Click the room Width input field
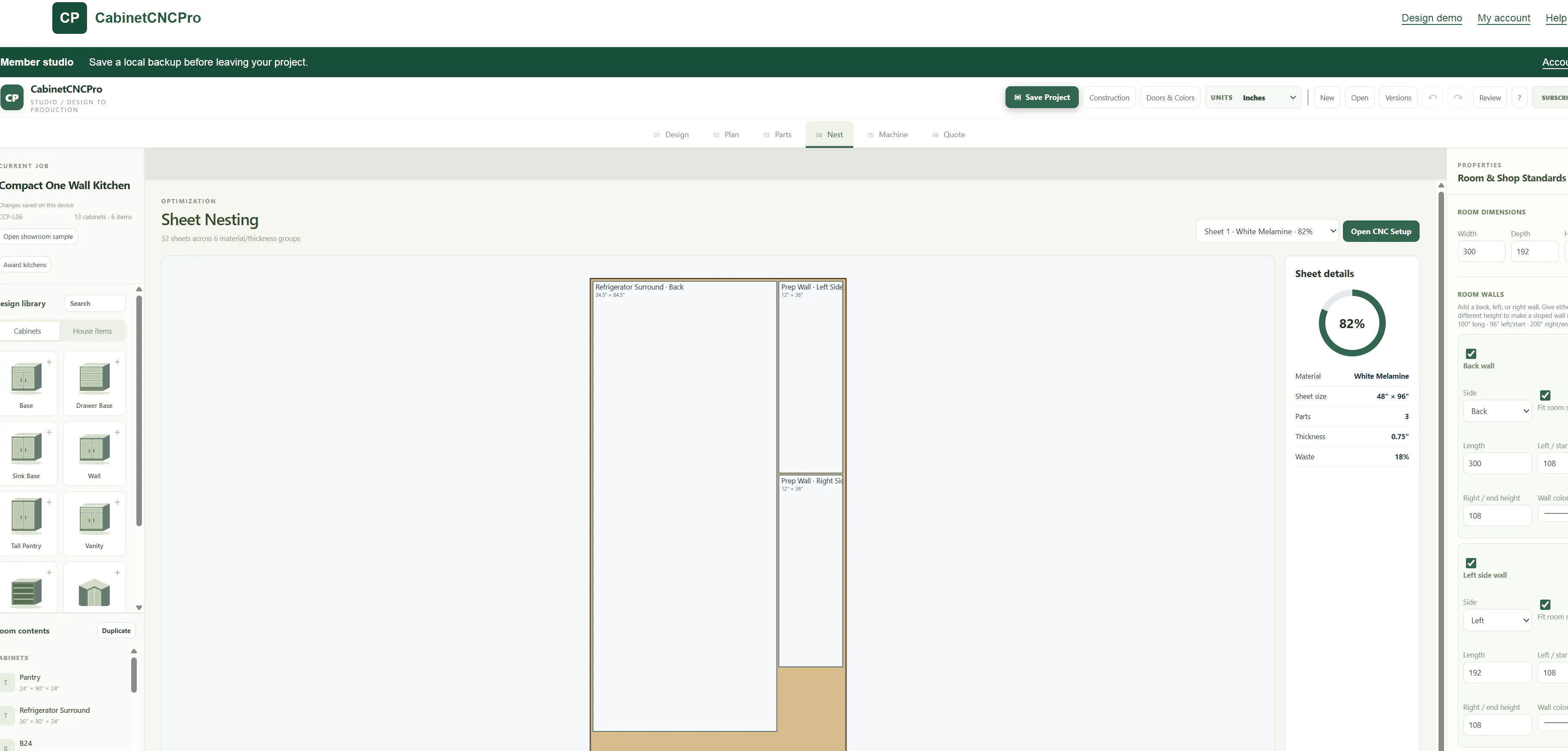 1481,252
